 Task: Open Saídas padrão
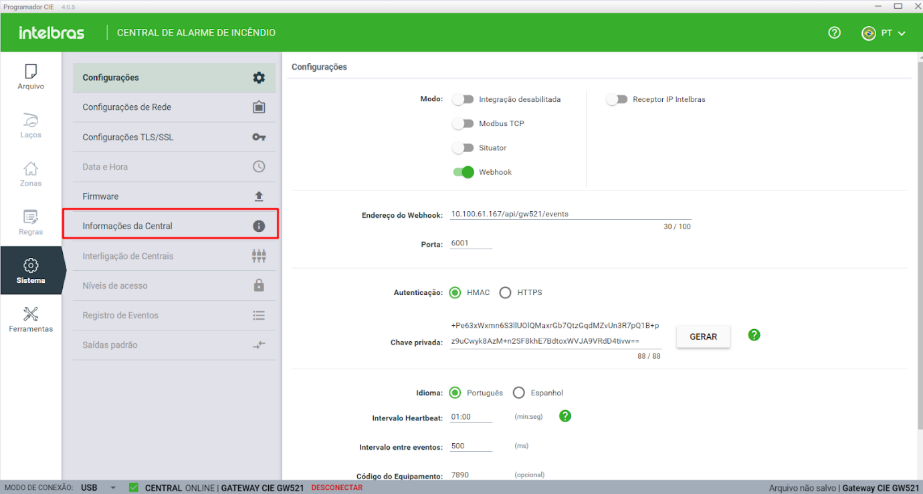(x=174, y=345)
